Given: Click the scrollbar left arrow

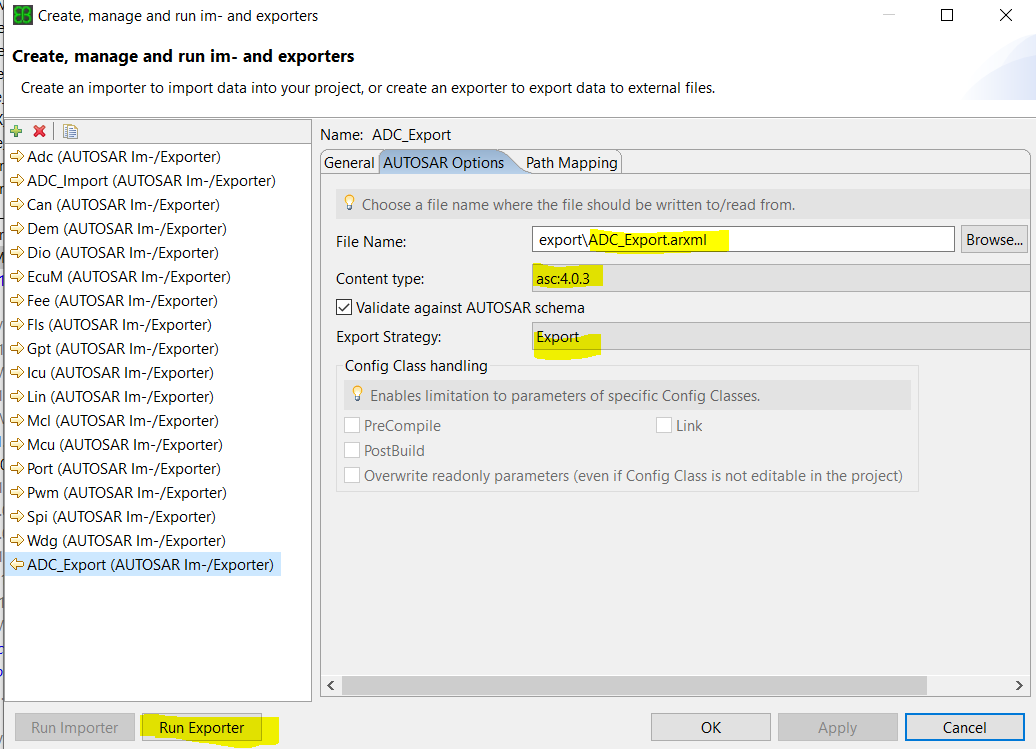Looking at the screenshot, I should [331, 685].
